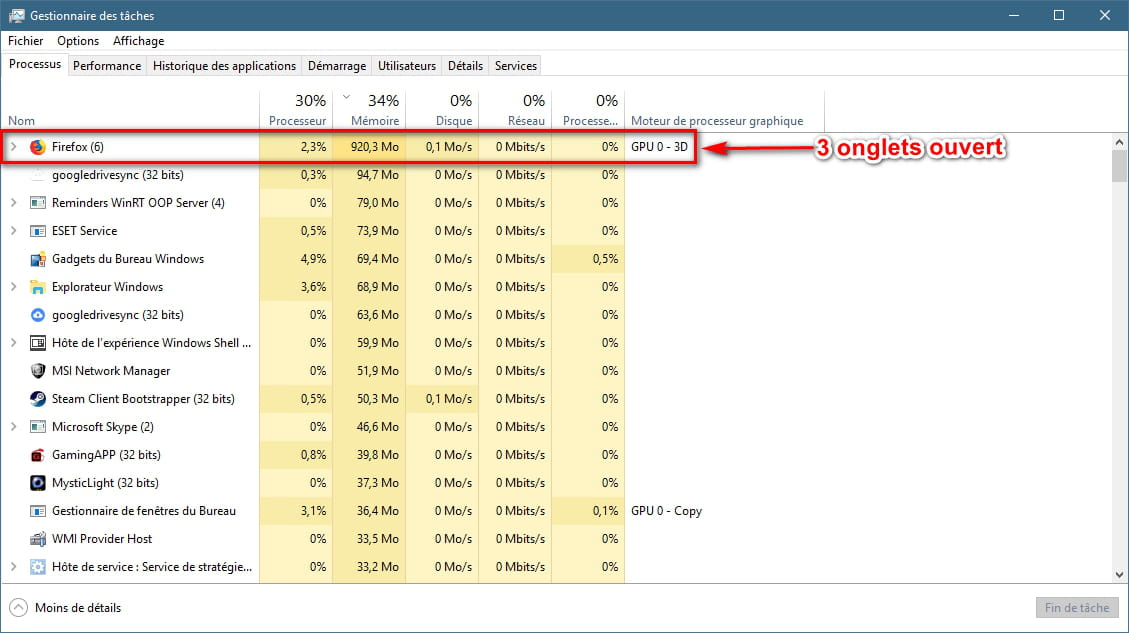Select the Processus tab
This screenshot has width=1129, height=633.
35,64
